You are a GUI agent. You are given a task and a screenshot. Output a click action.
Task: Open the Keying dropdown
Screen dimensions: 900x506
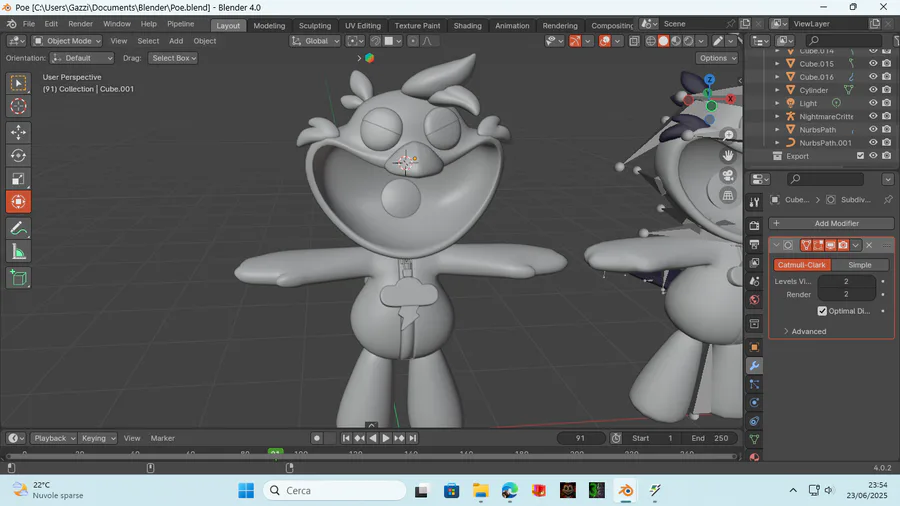click(98, 438)
